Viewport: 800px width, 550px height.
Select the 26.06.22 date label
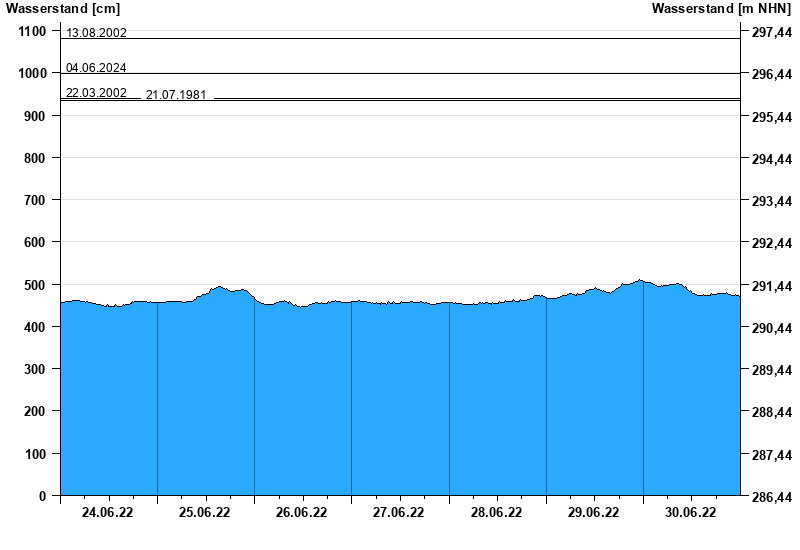pos(301,513)
